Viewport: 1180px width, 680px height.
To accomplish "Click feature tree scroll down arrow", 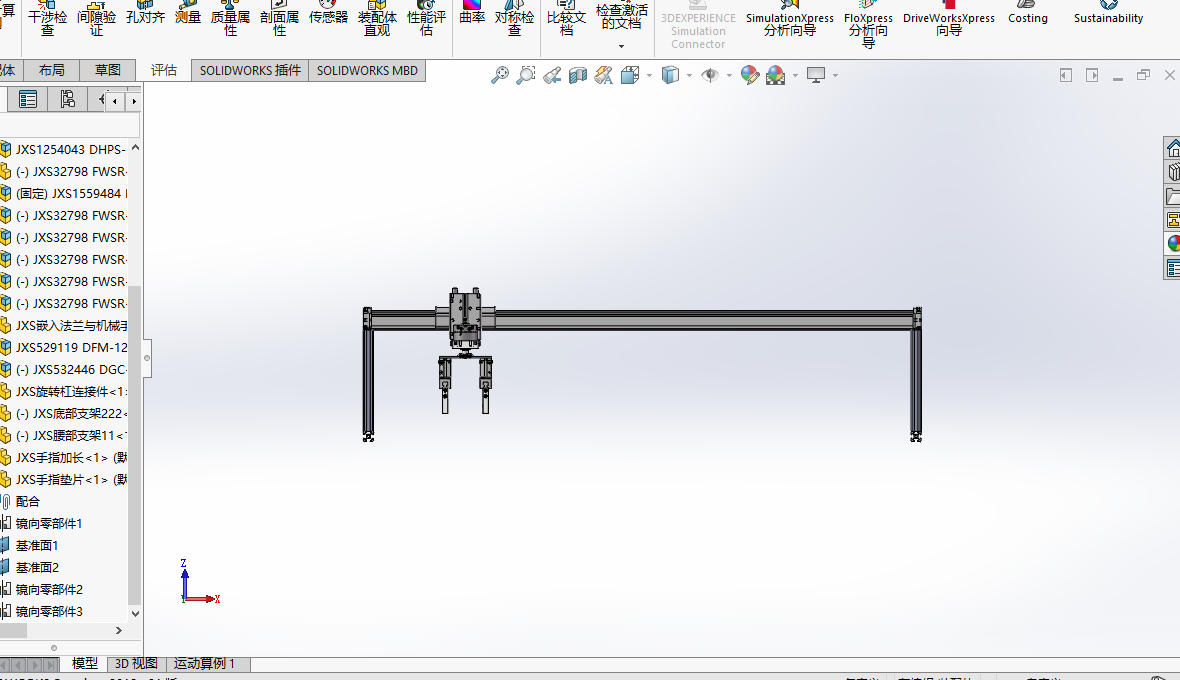I will pos(135,613).
